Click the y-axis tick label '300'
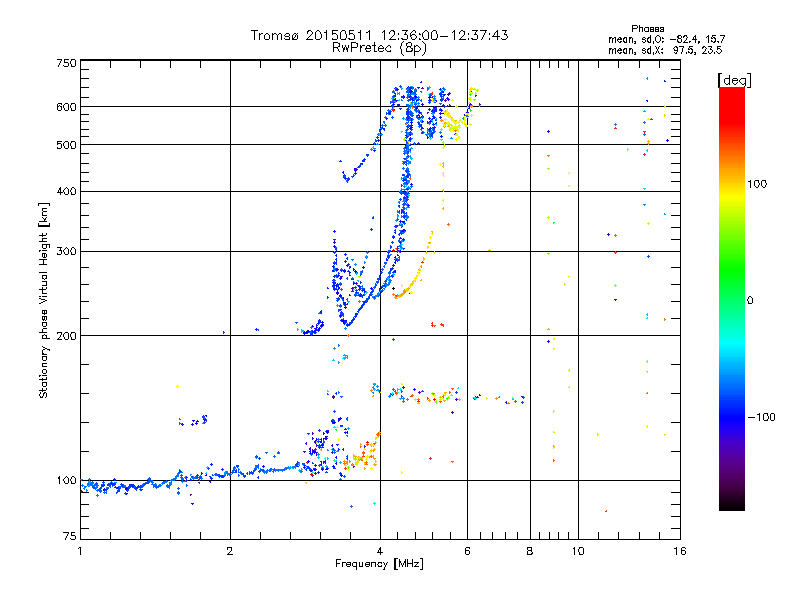 tap(66, 252)
